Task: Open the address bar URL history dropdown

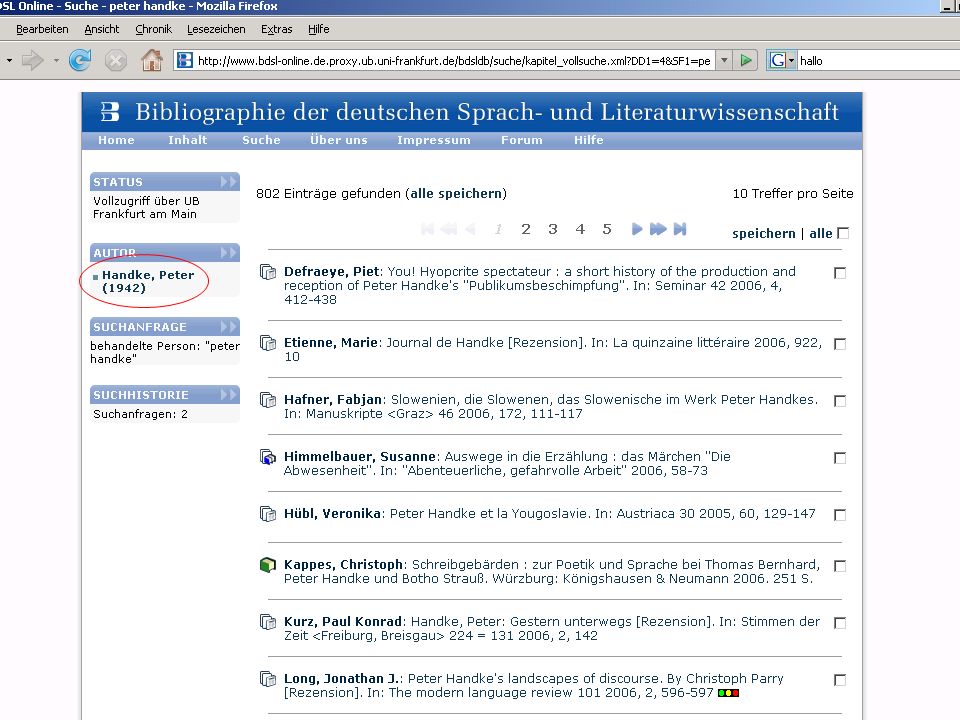Action: point(724,60)
